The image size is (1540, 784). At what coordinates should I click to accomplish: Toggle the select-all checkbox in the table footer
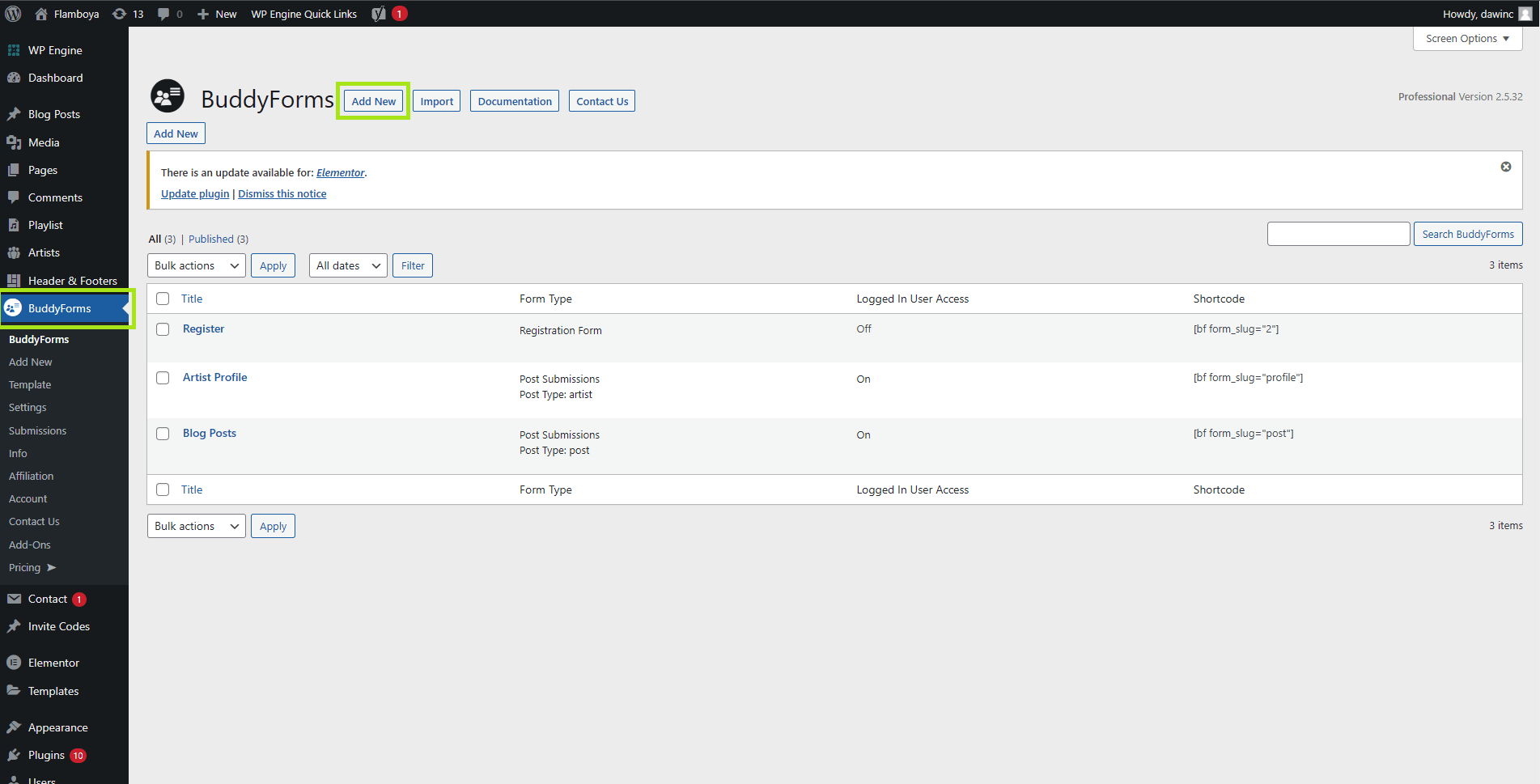[163, 489]
